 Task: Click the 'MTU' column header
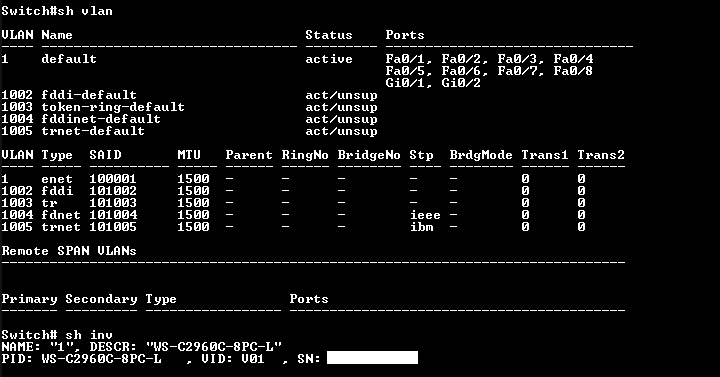189,155
